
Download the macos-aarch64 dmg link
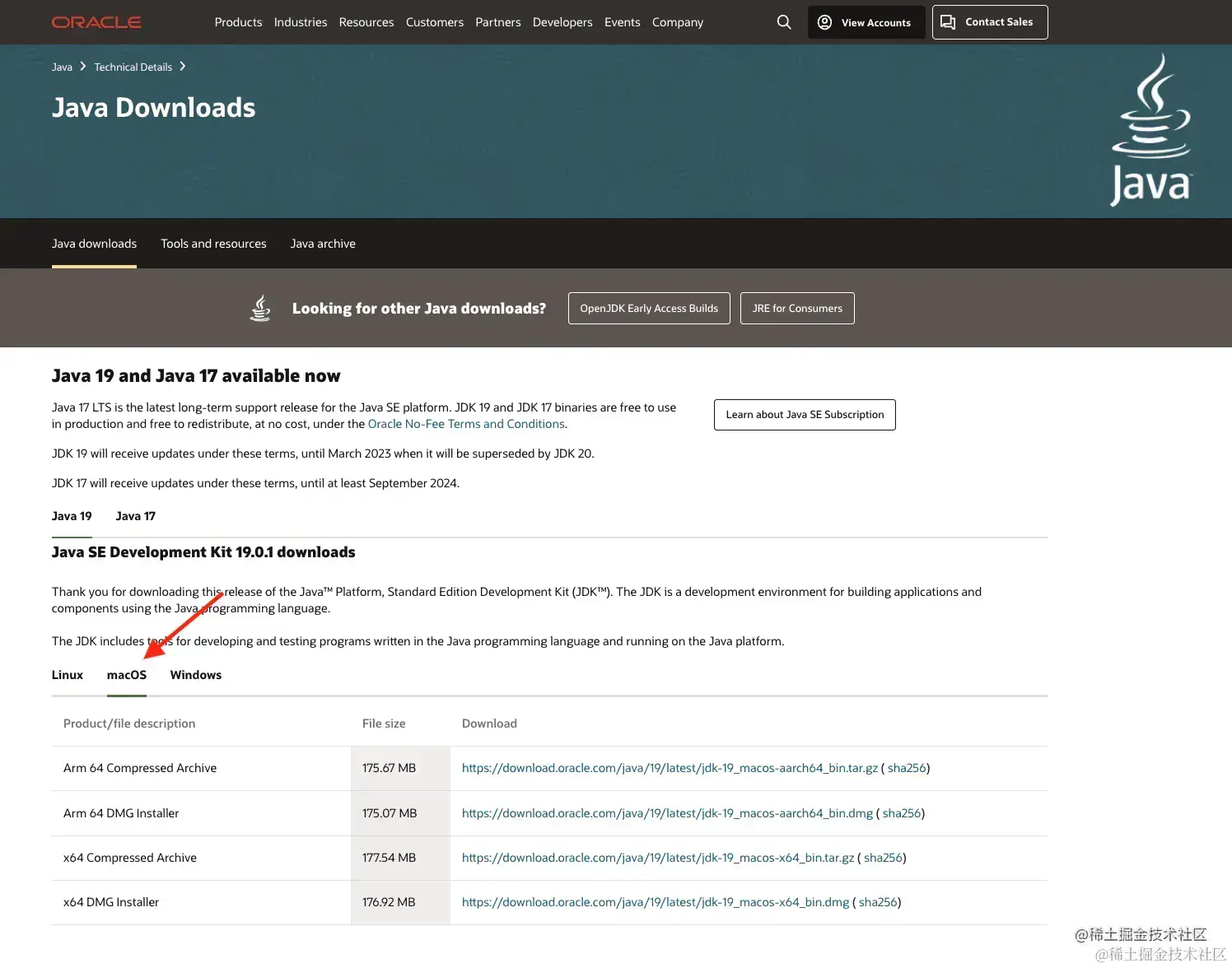click(x=667, y=813)
